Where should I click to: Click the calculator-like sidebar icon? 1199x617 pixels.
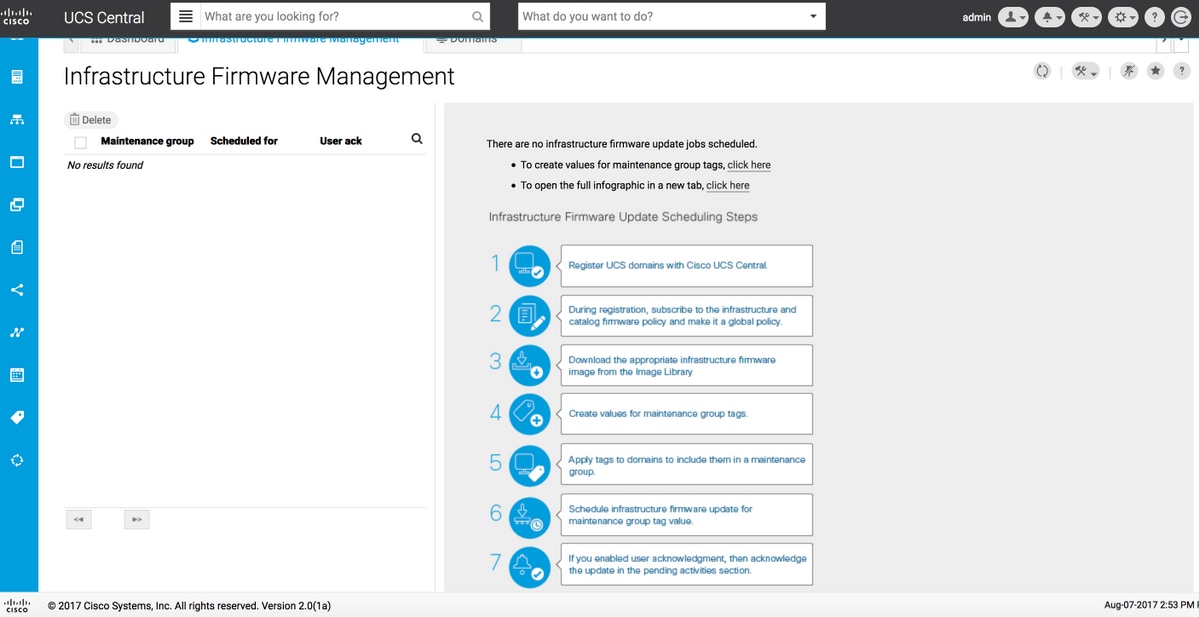17,76
